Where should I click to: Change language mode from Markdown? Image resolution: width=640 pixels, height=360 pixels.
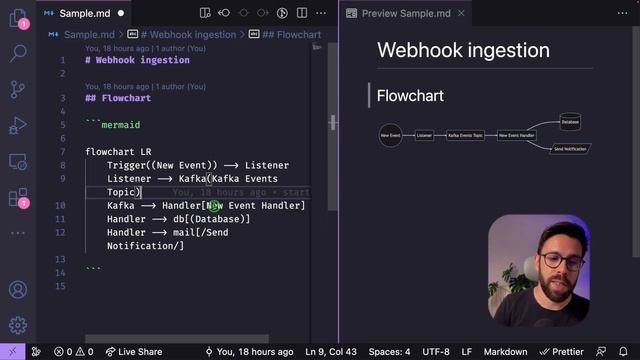point(505,351)
